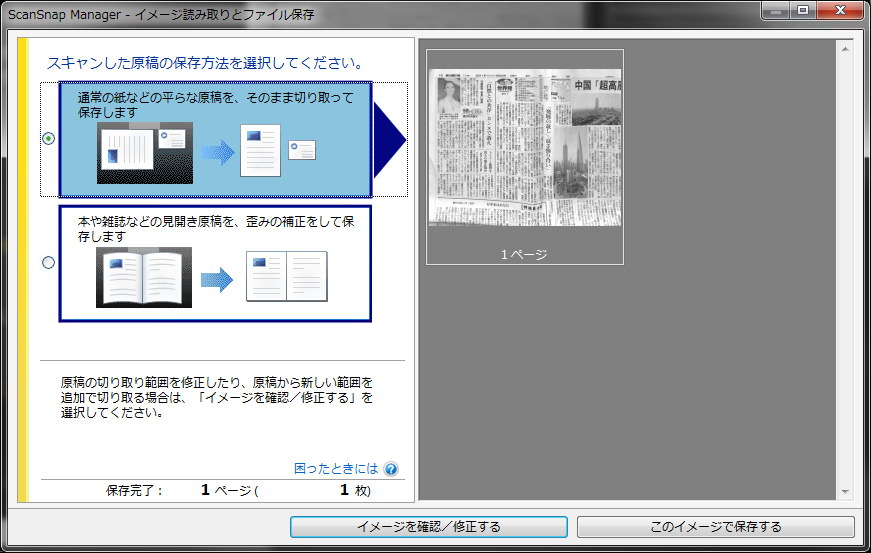Viewport: 871px width, 553px height.
Task: Click the cropped output documents illustration
Action: (x=278, y=151)
